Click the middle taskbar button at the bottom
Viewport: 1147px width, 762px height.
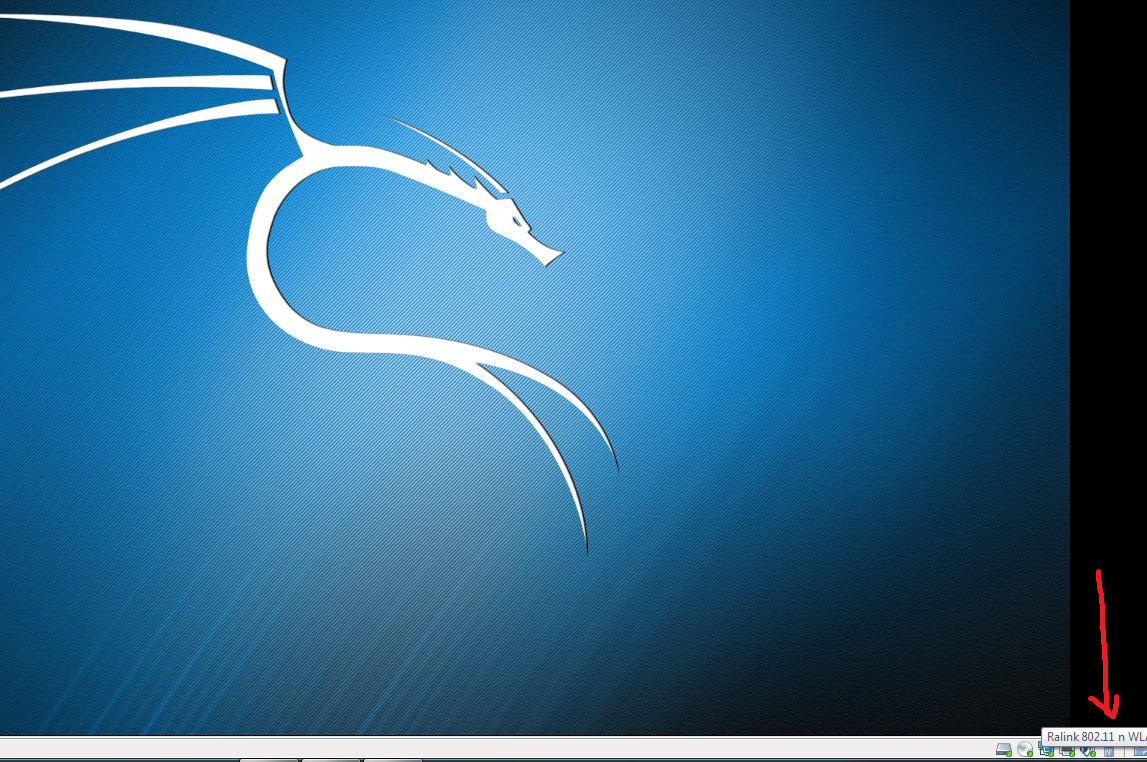coord(329,760)
